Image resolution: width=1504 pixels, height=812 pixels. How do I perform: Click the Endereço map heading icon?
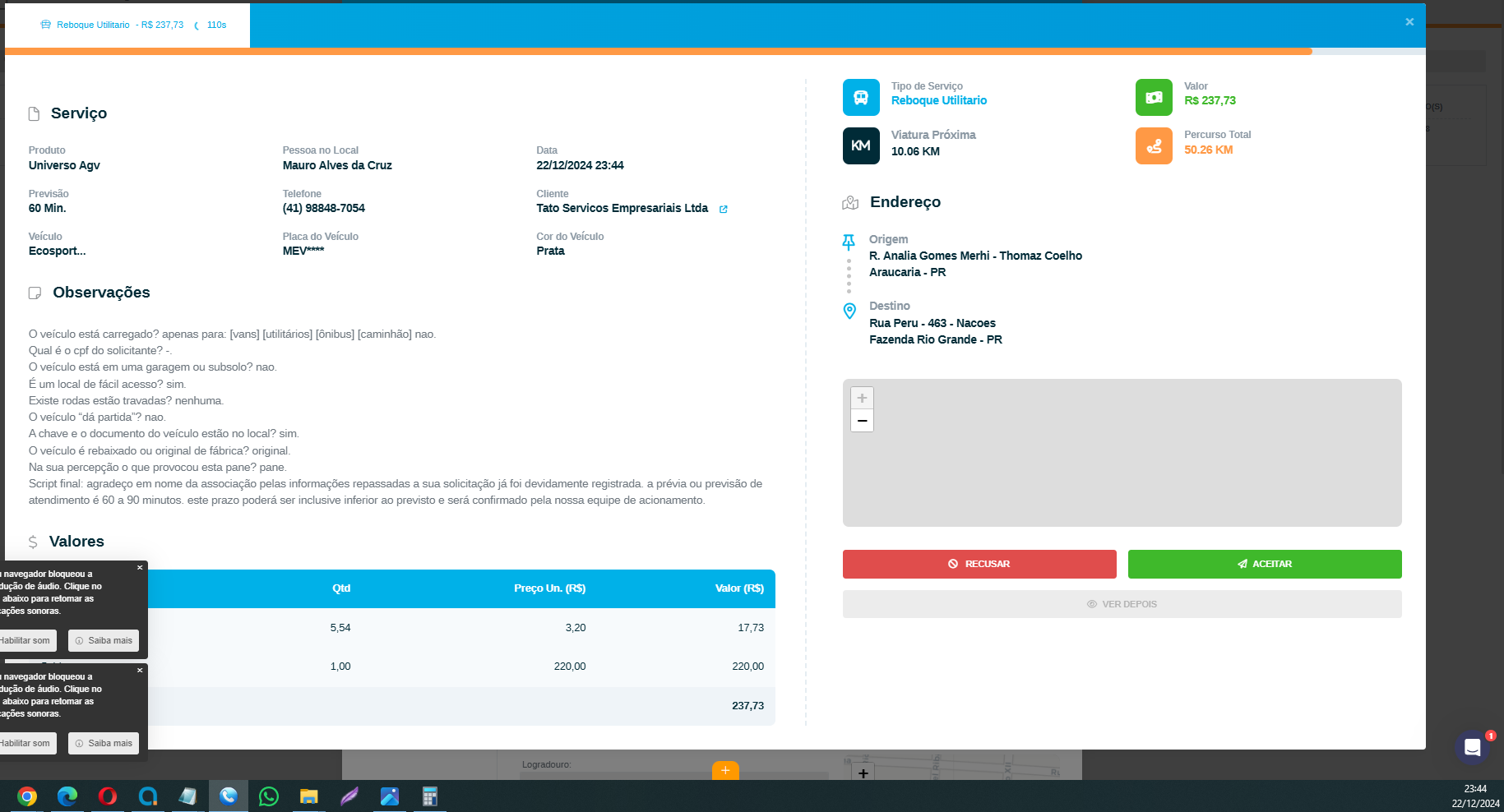(850, 202)
